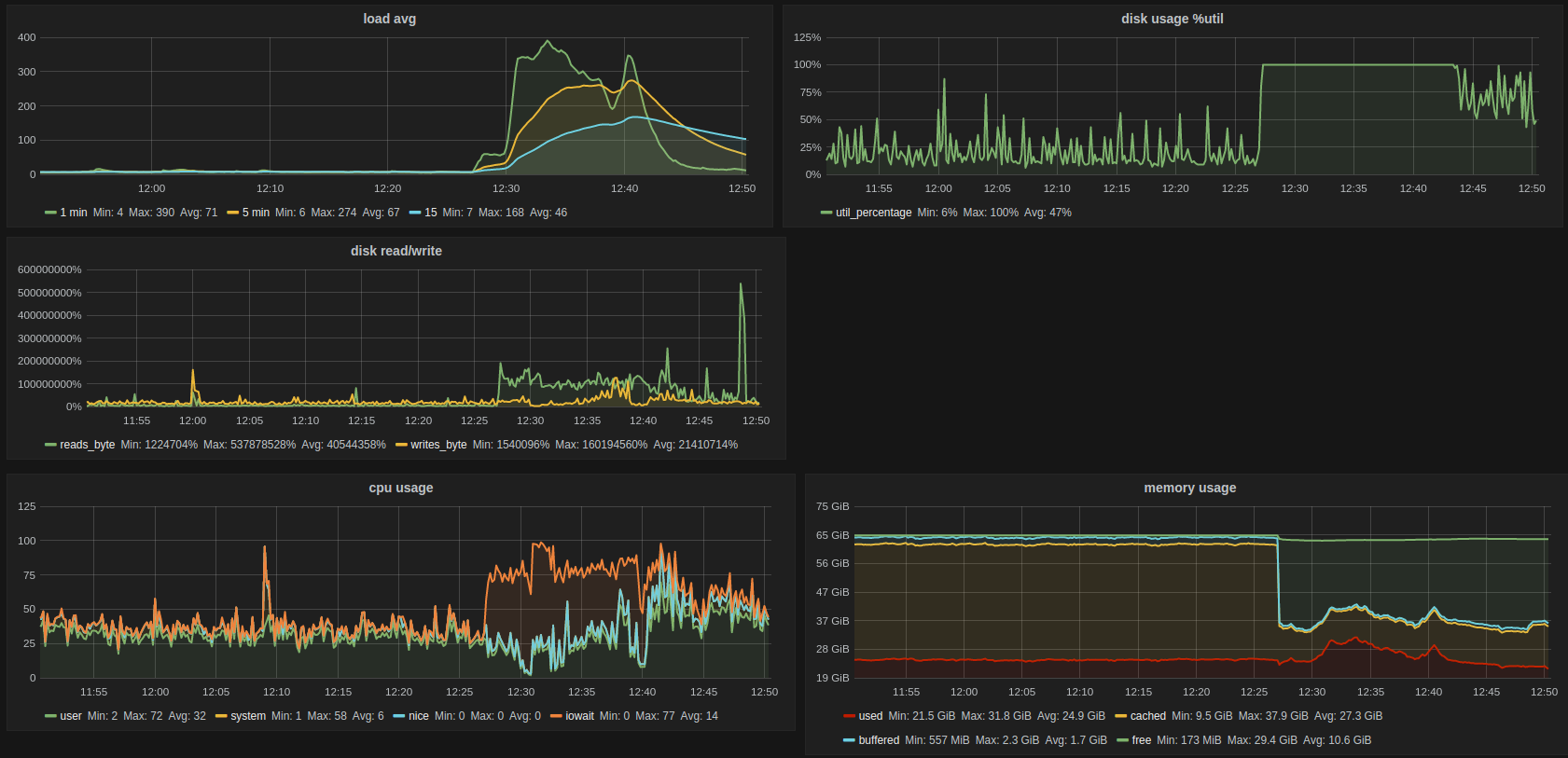The width and height of the screenshot is (1568, 758).
Task: Click '1 min Max: 390' in load avg legend
Action: pos(151,213)
